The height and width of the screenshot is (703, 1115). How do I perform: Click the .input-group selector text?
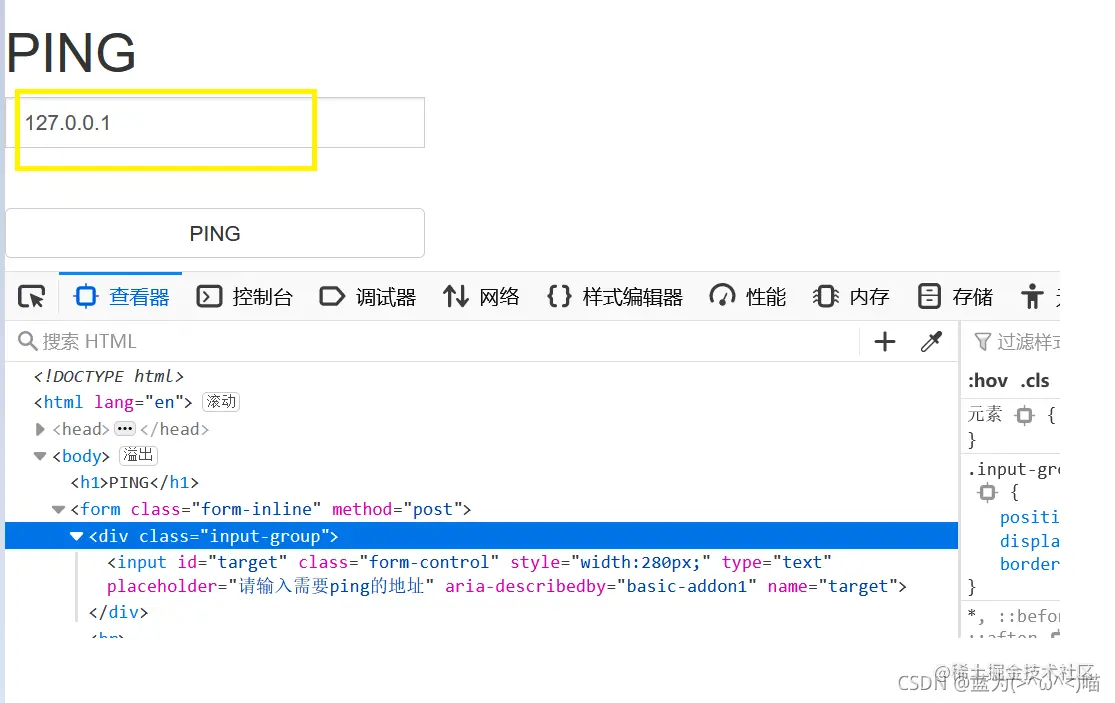coord(1013,470)
